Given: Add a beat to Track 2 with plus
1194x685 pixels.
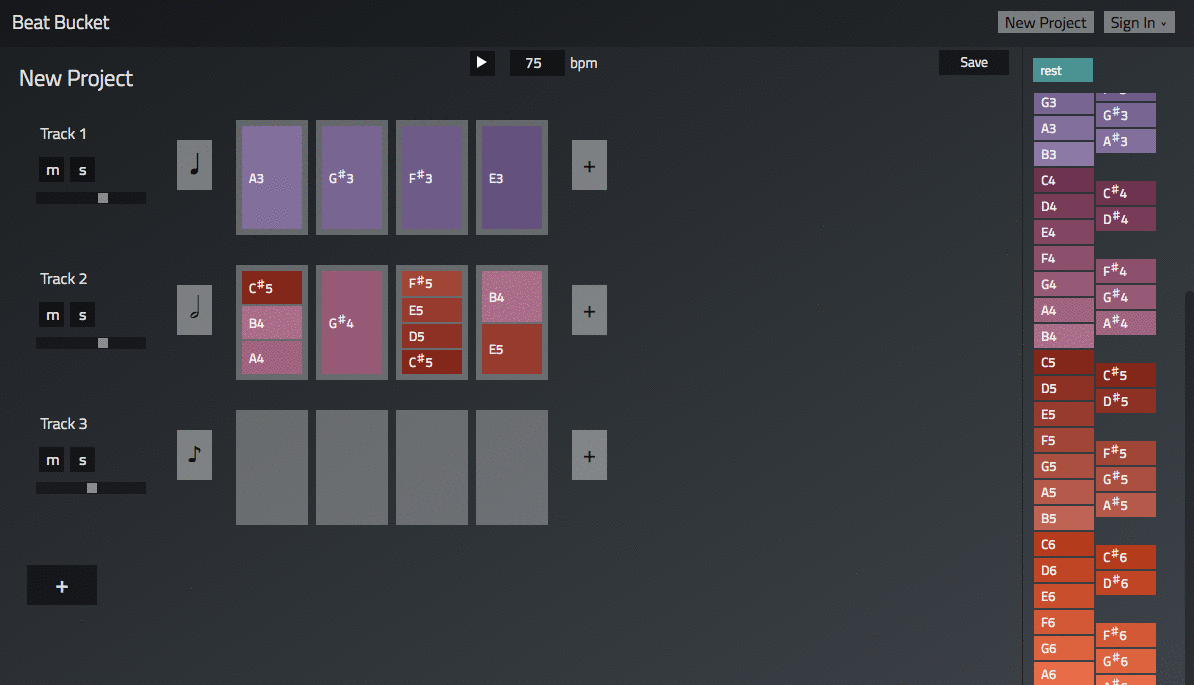Looking at the screenshot, I should tap(589, 310).
